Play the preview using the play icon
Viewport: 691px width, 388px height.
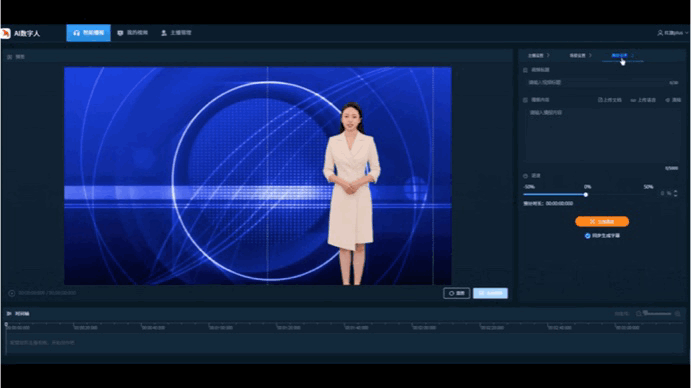pos(11,293)
